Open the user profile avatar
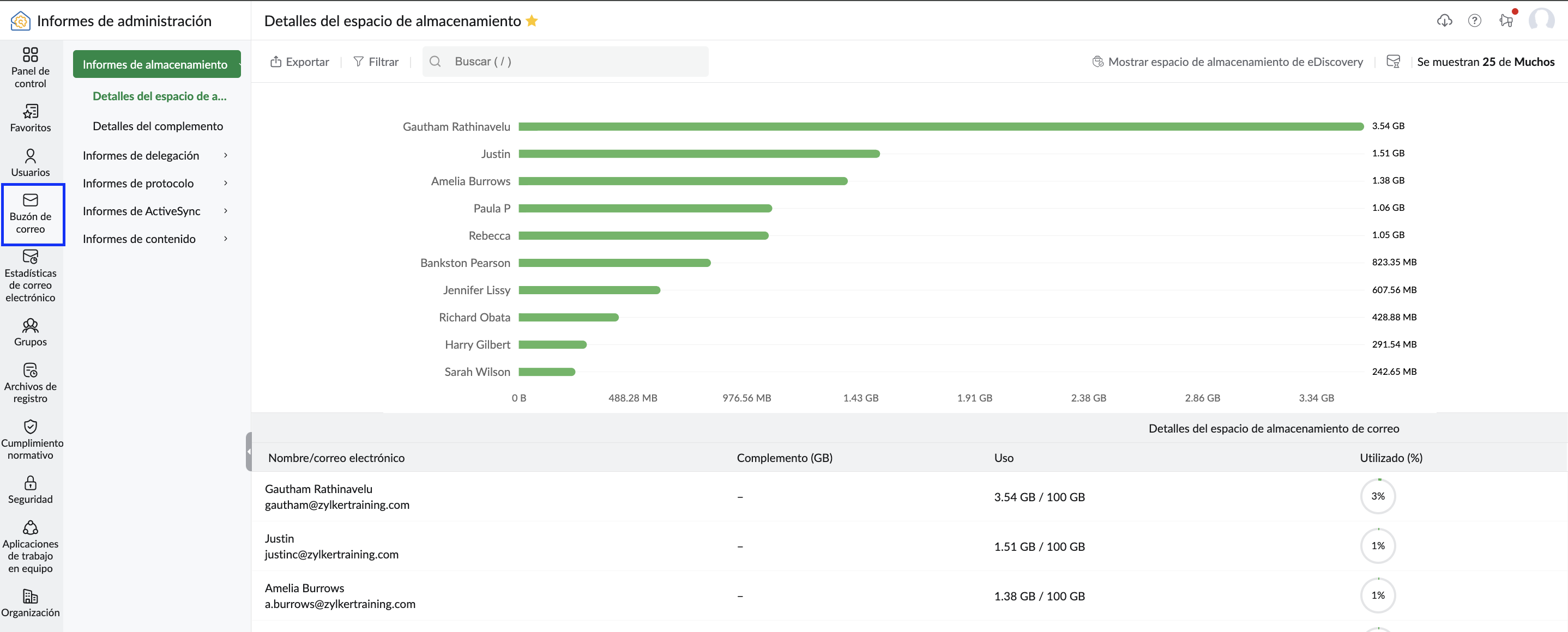1568x632 pixels. click(1541, 20)
